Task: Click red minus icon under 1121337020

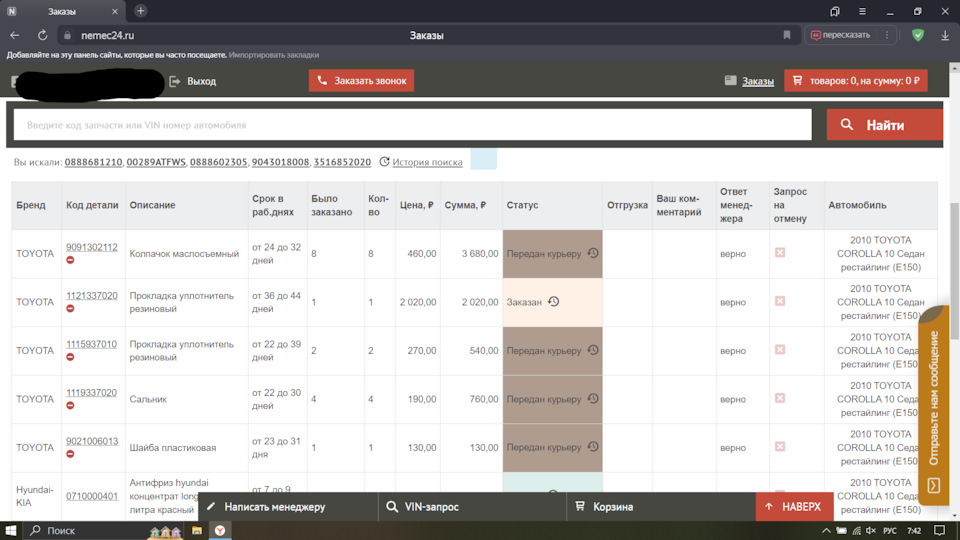Action: click(70, 309)
